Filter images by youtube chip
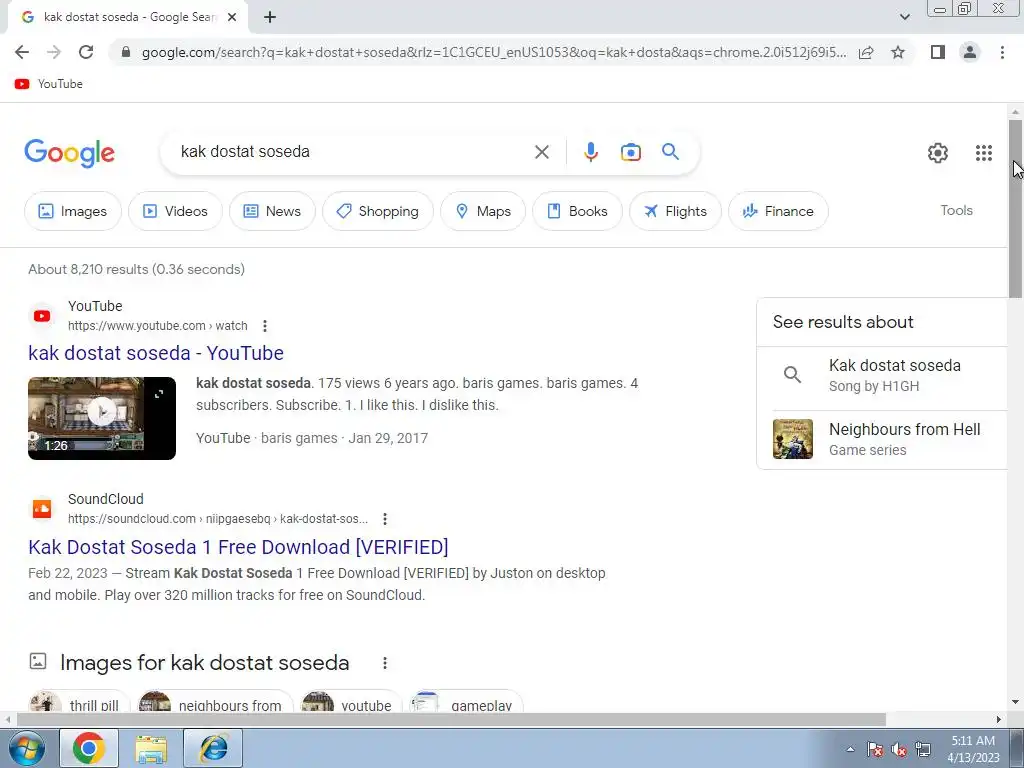This screenshot has width=1024, height=768. 351,703
